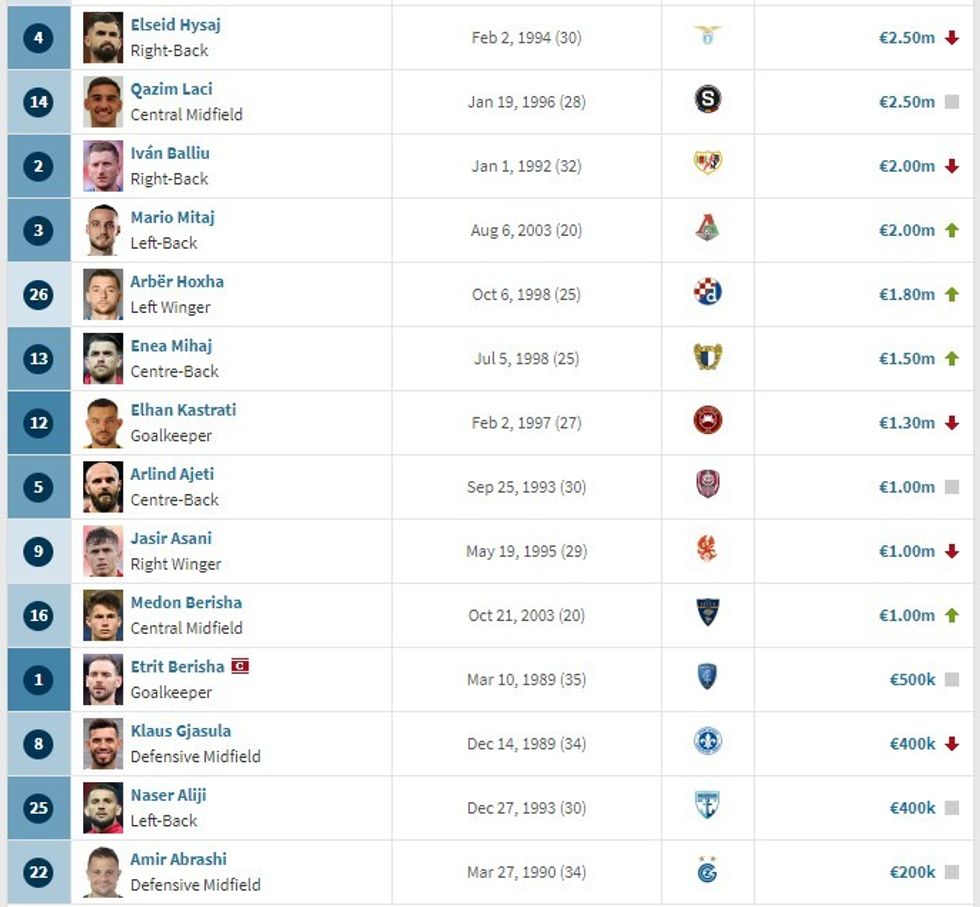
Task: Open Arlind Ajeti's player profile link
Action: coord(172,474)
